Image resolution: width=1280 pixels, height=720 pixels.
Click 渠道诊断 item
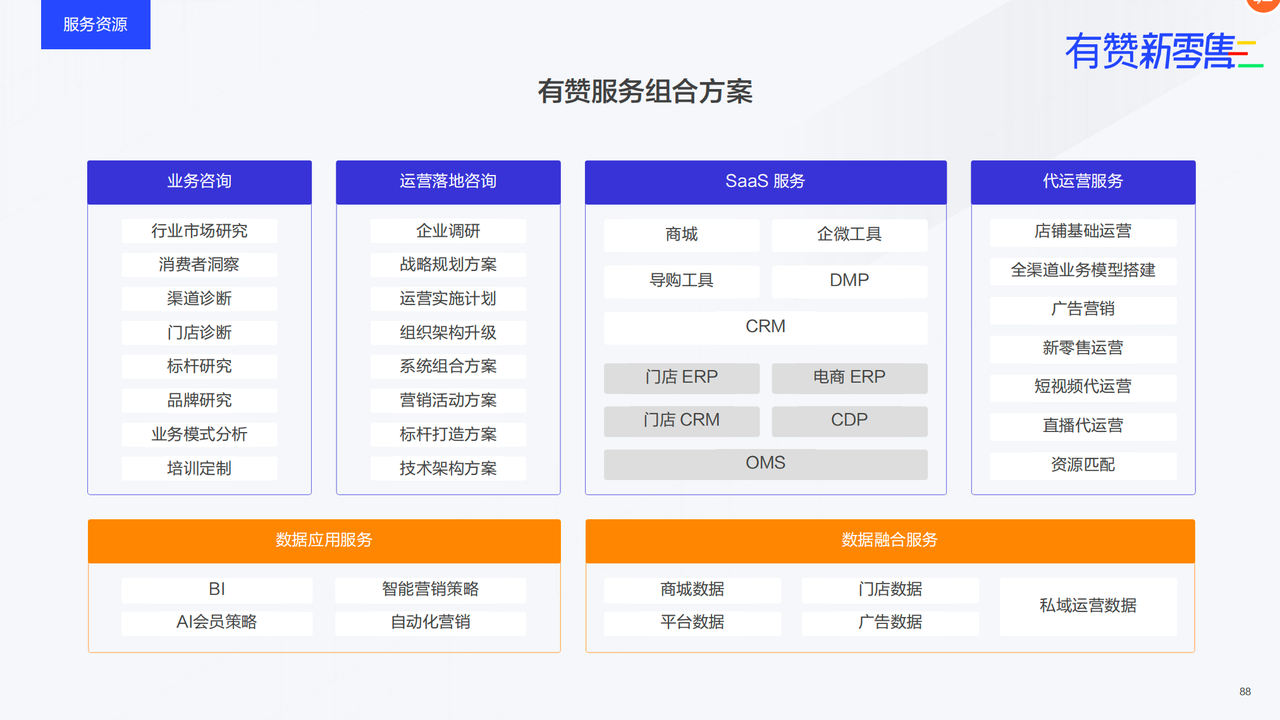(x=199, y=299)
